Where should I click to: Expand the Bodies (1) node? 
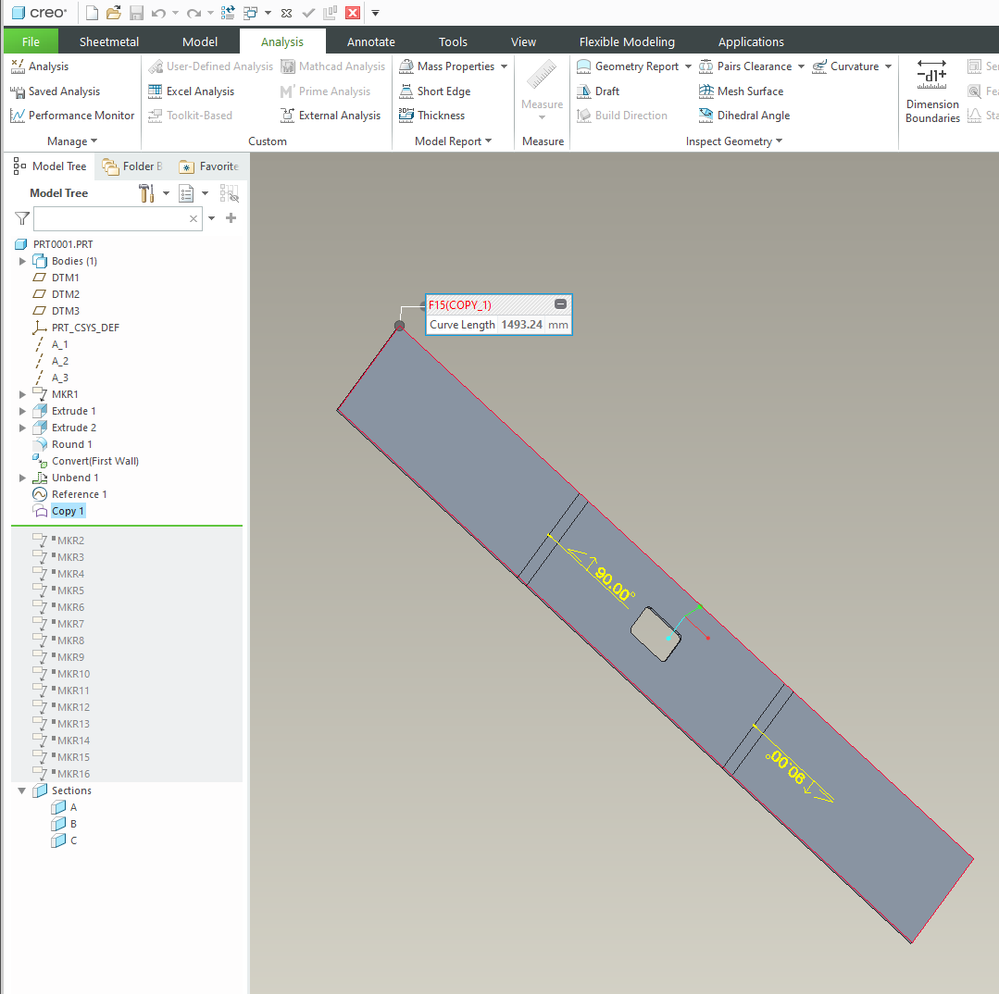(x=23, y=261)
